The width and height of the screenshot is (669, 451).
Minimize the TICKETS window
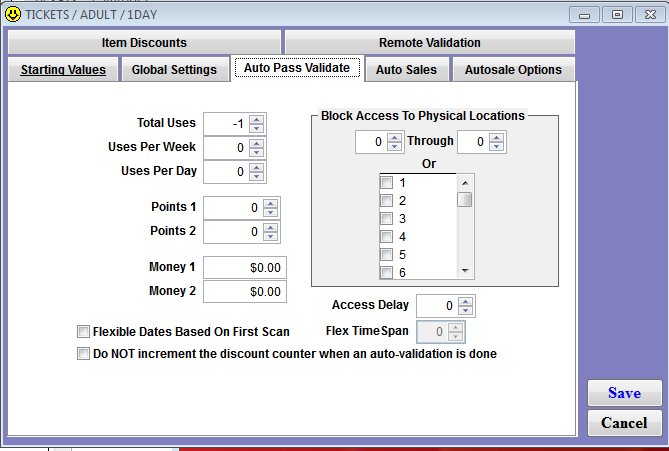point(585,15)
